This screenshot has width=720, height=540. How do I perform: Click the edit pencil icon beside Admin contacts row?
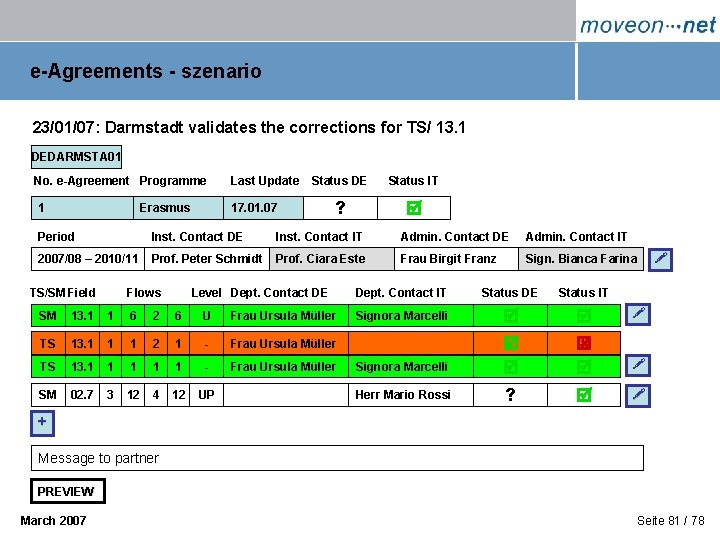pos(660,259)
